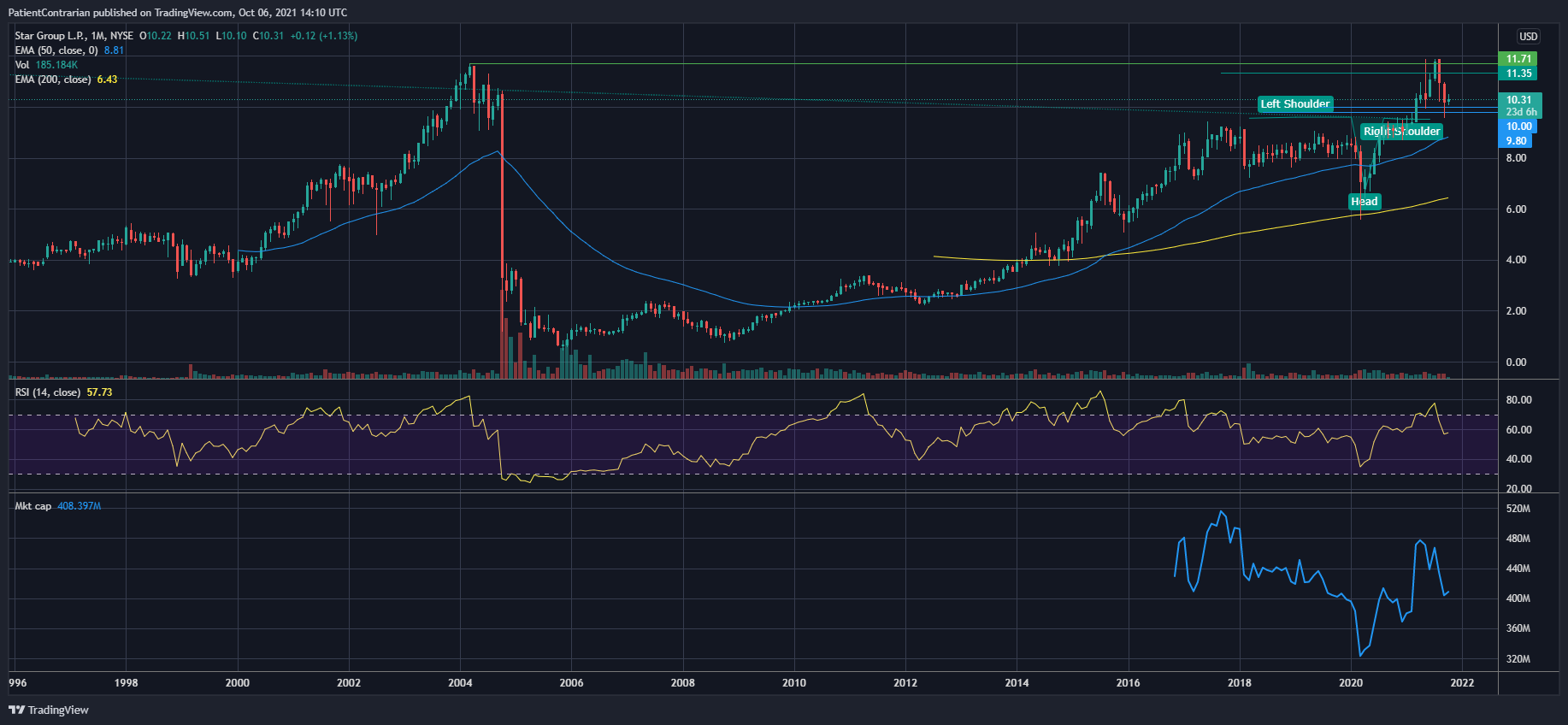
Task: Click the 520M market cap axis label
Action: pos(1518,509)
